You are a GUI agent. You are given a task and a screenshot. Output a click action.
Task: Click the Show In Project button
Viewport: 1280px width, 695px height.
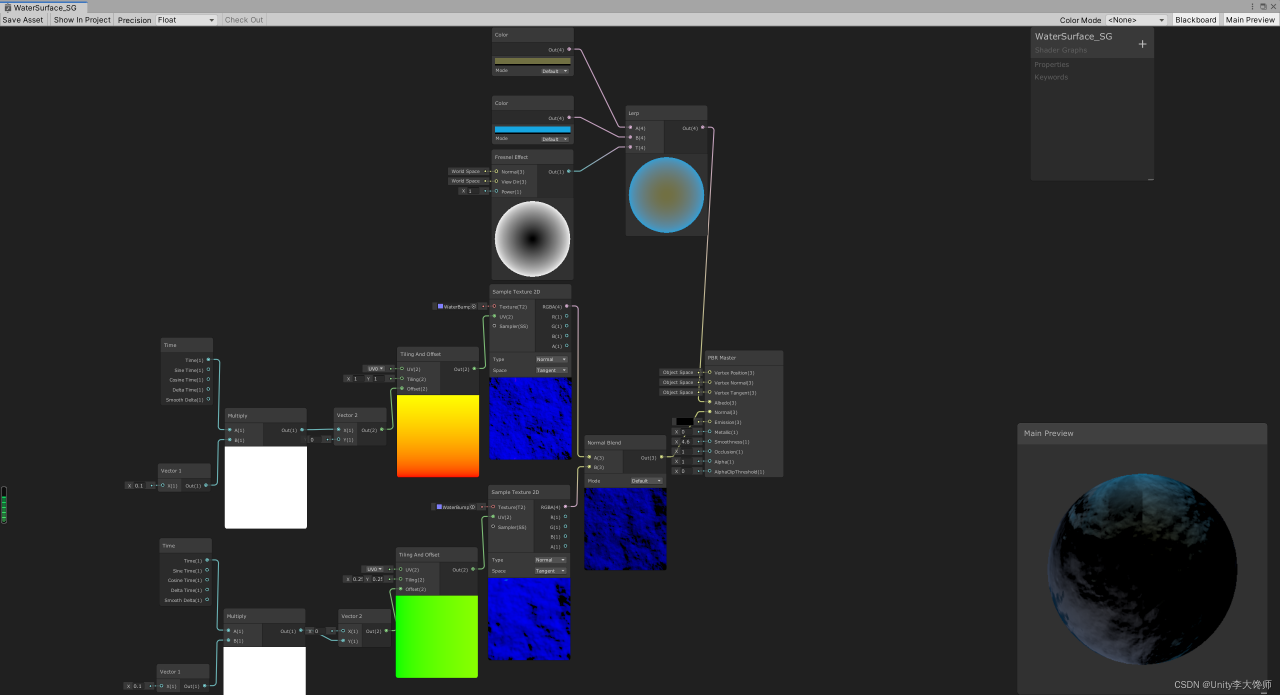click(x=82, y=20)
